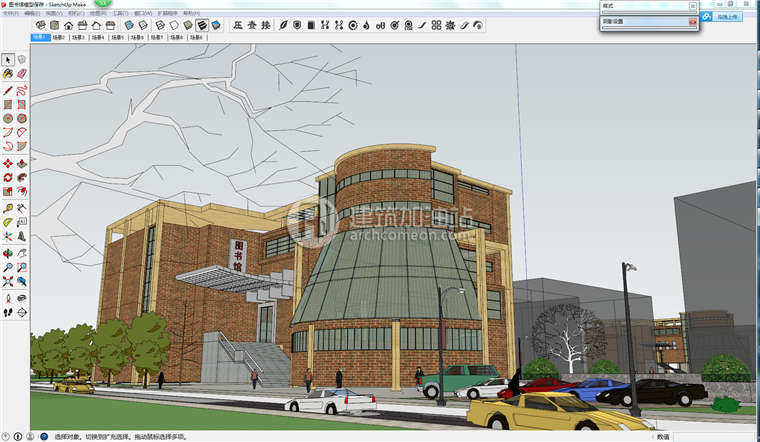Activate the Orbit camera tool
This screenshot has height=442, width=760.
[8, 252]
